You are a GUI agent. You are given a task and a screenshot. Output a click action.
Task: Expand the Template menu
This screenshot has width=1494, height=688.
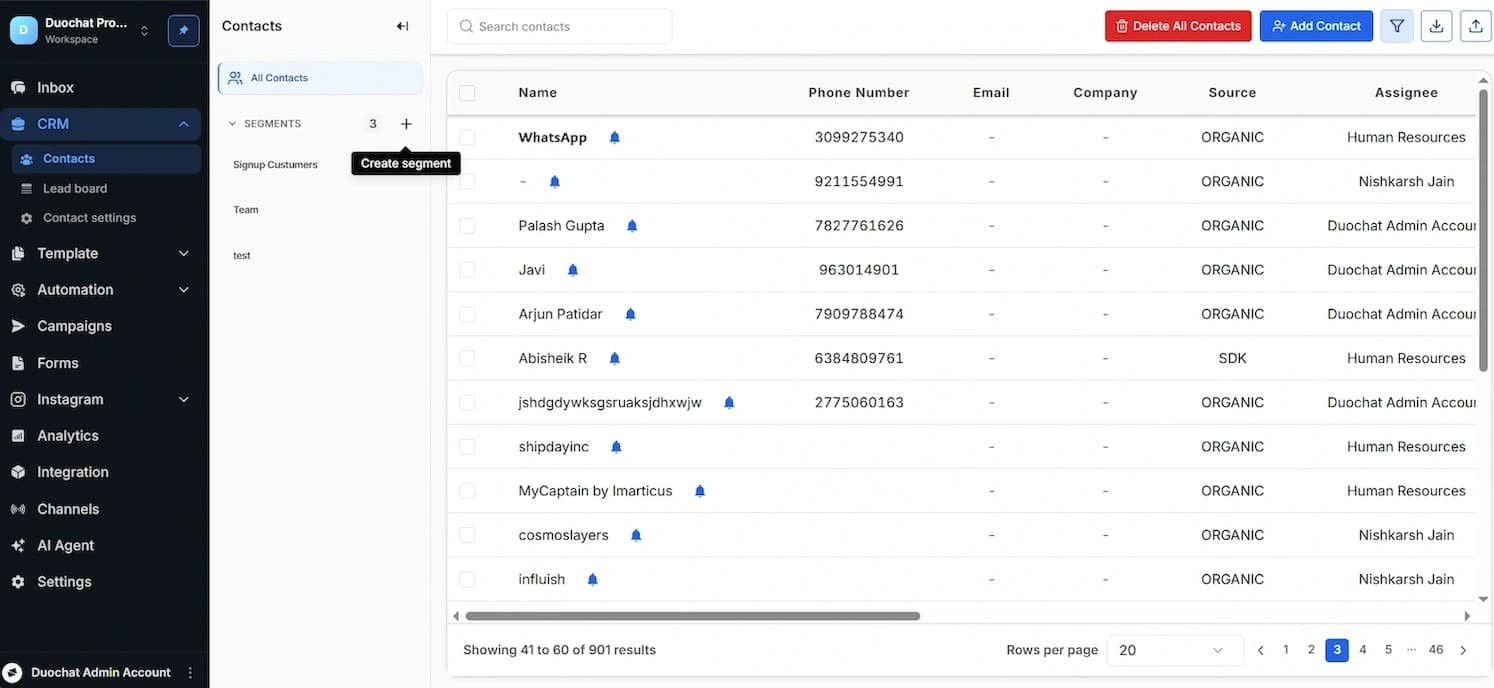(183, 254)
